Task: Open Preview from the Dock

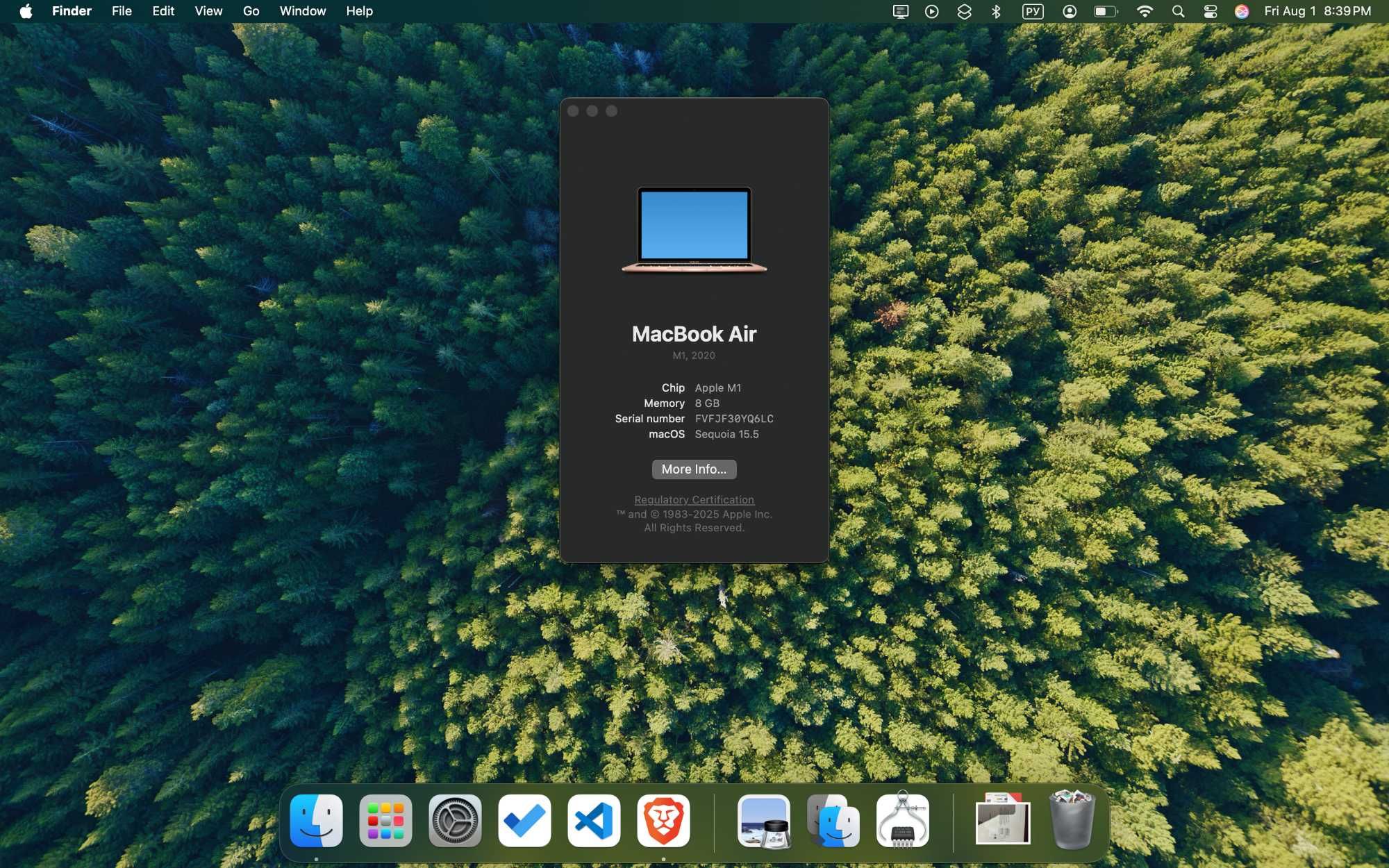Action: [764, 821]
